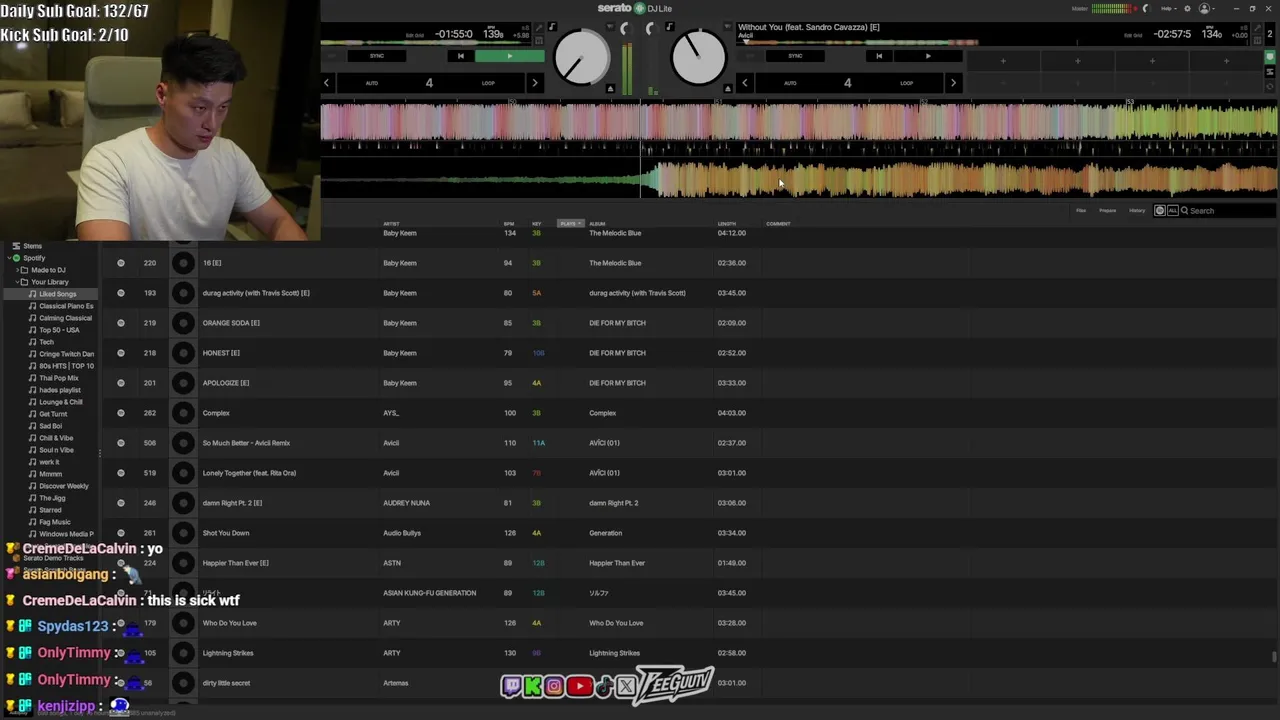
Task: Open the Files panel tab
Action: [x=1081, y=211]
